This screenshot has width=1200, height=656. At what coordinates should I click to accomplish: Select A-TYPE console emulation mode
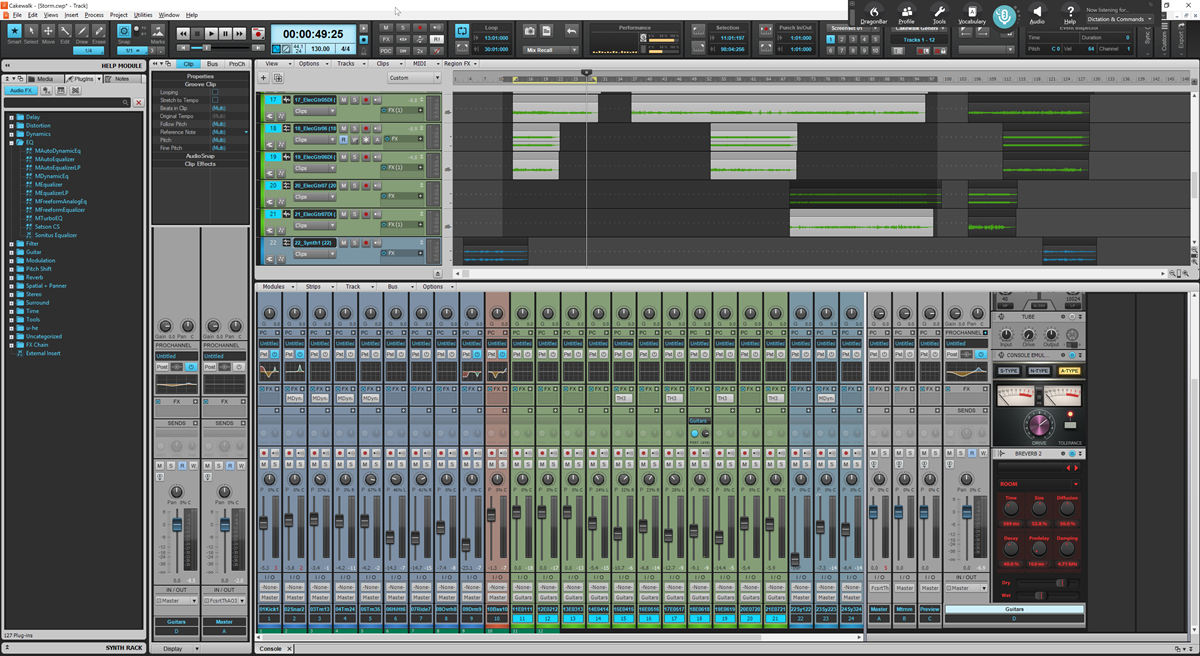click(x=1069, y=372)
